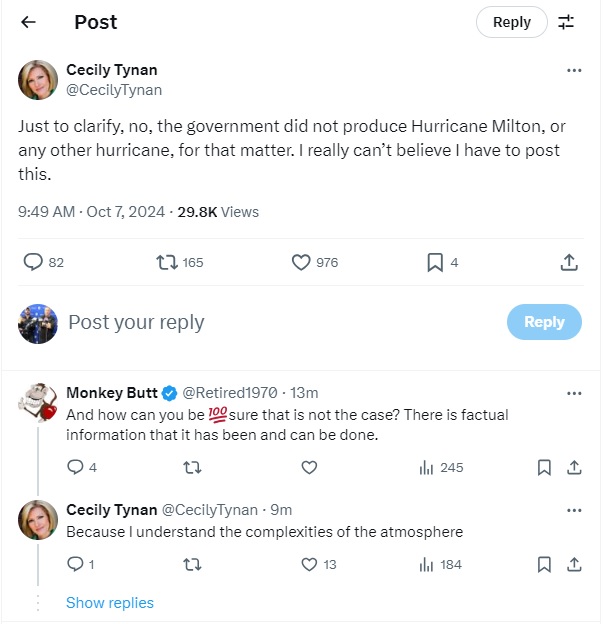
Task: Like Monkey Butt's reply
Action: (309, 467)
